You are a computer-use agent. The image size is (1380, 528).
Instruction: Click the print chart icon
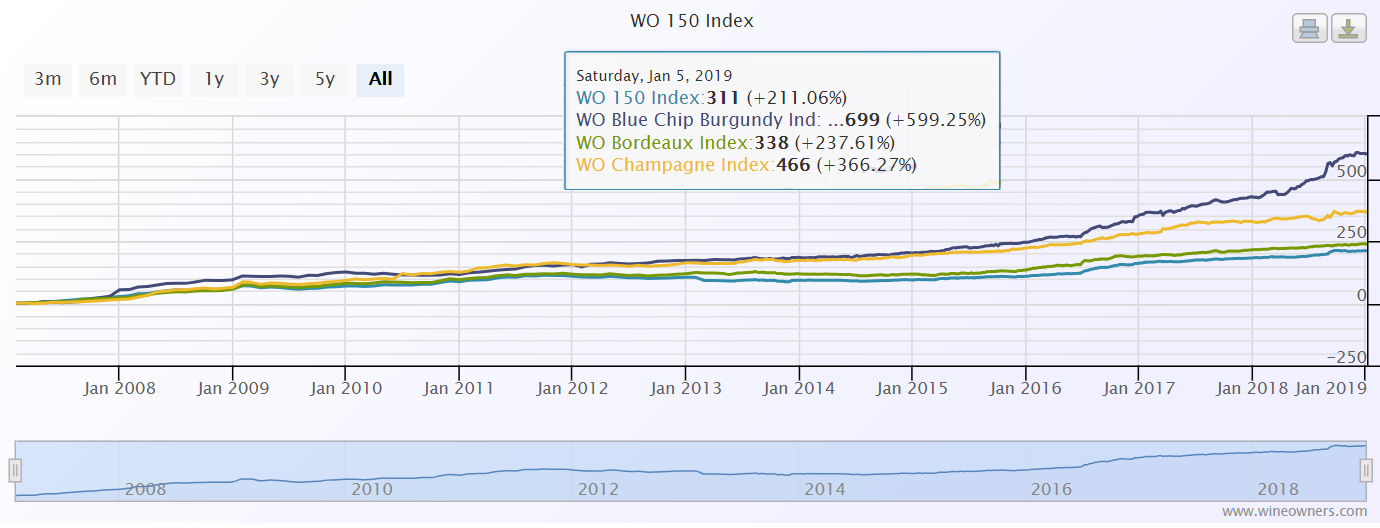click(1308, 29)
